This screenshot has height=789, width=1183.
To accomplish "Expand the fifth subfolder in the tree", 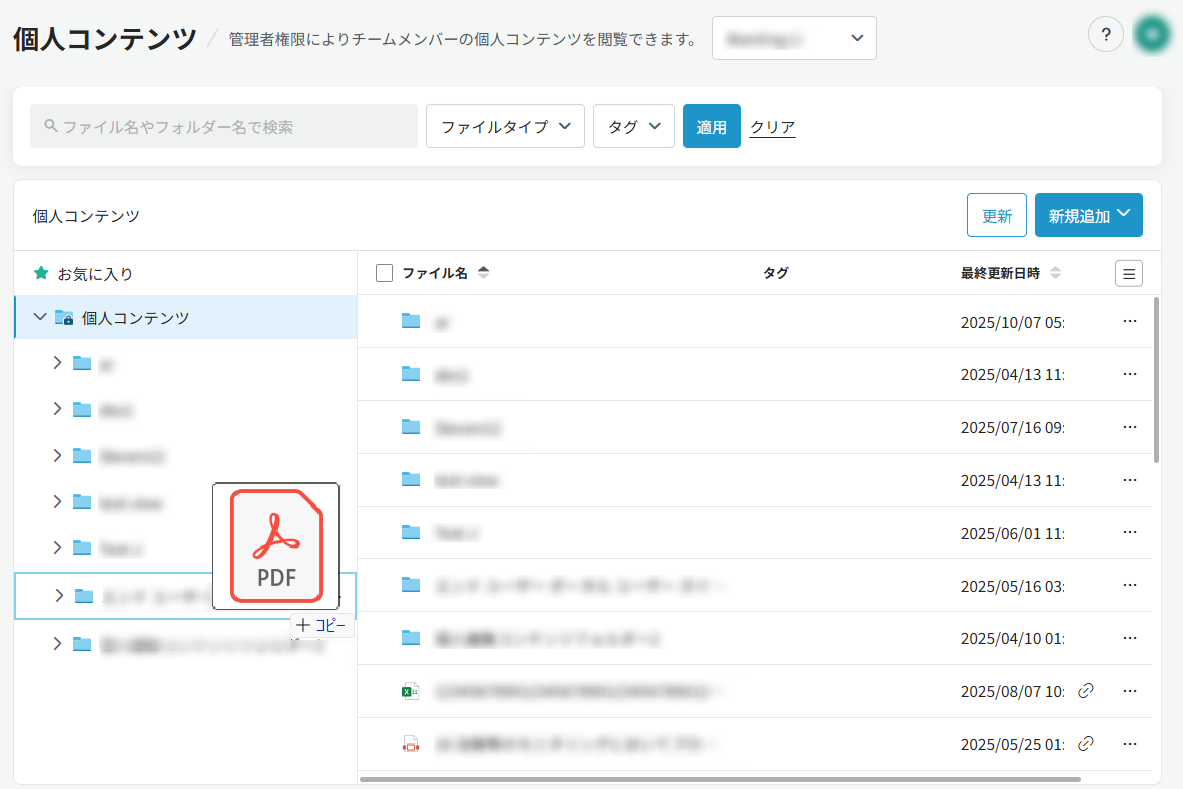I will 57,548.
